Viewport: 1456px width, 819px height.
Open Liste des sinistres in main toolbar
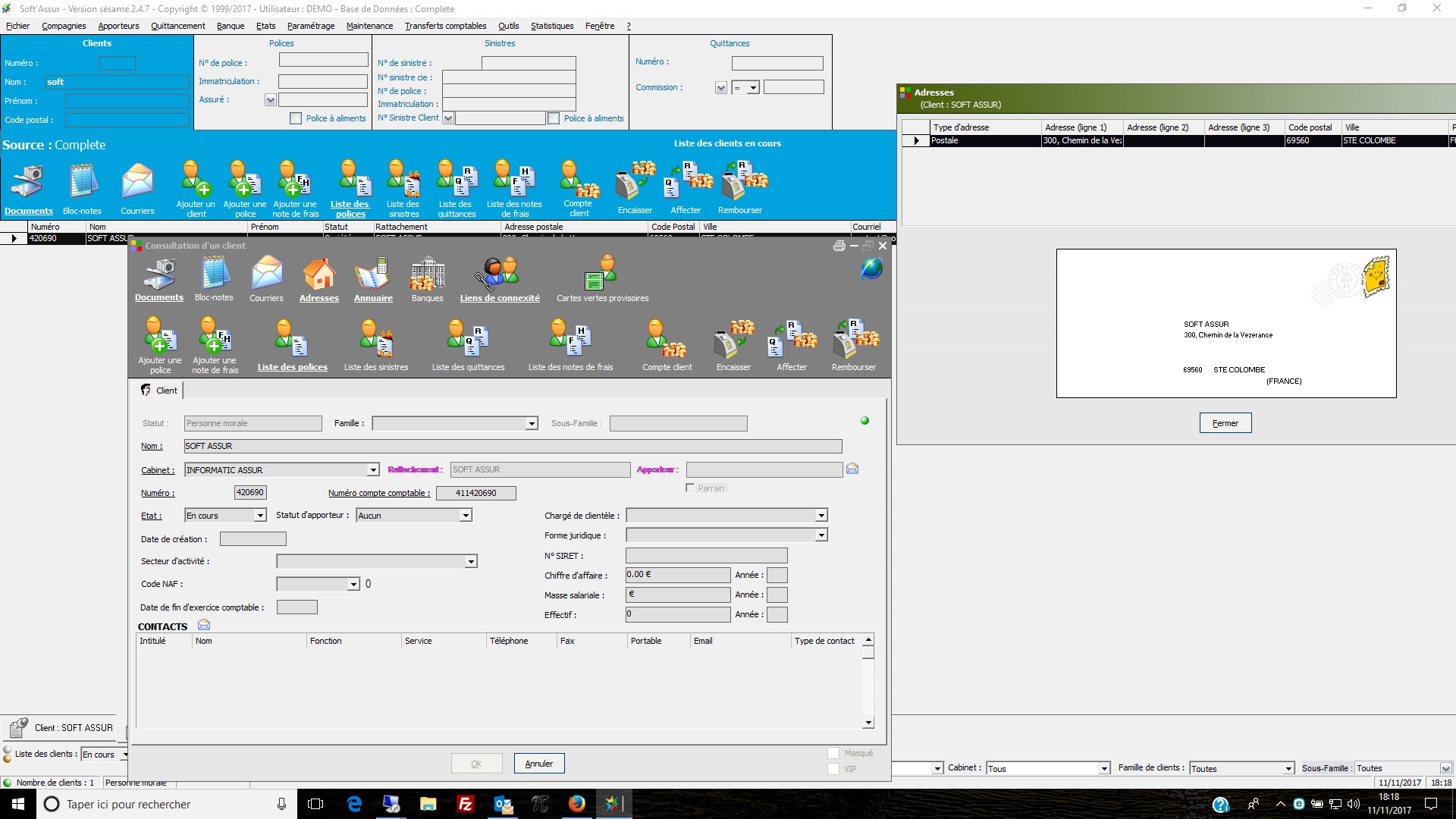point(403,188)
